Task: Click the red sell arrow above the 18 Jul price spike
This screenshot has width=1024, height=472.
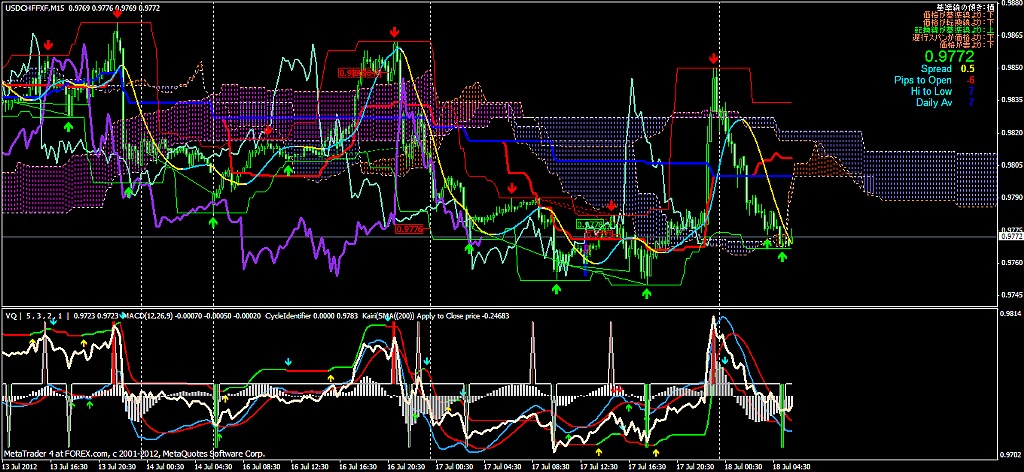Action: pyautogui.click(x=713, y=59)
